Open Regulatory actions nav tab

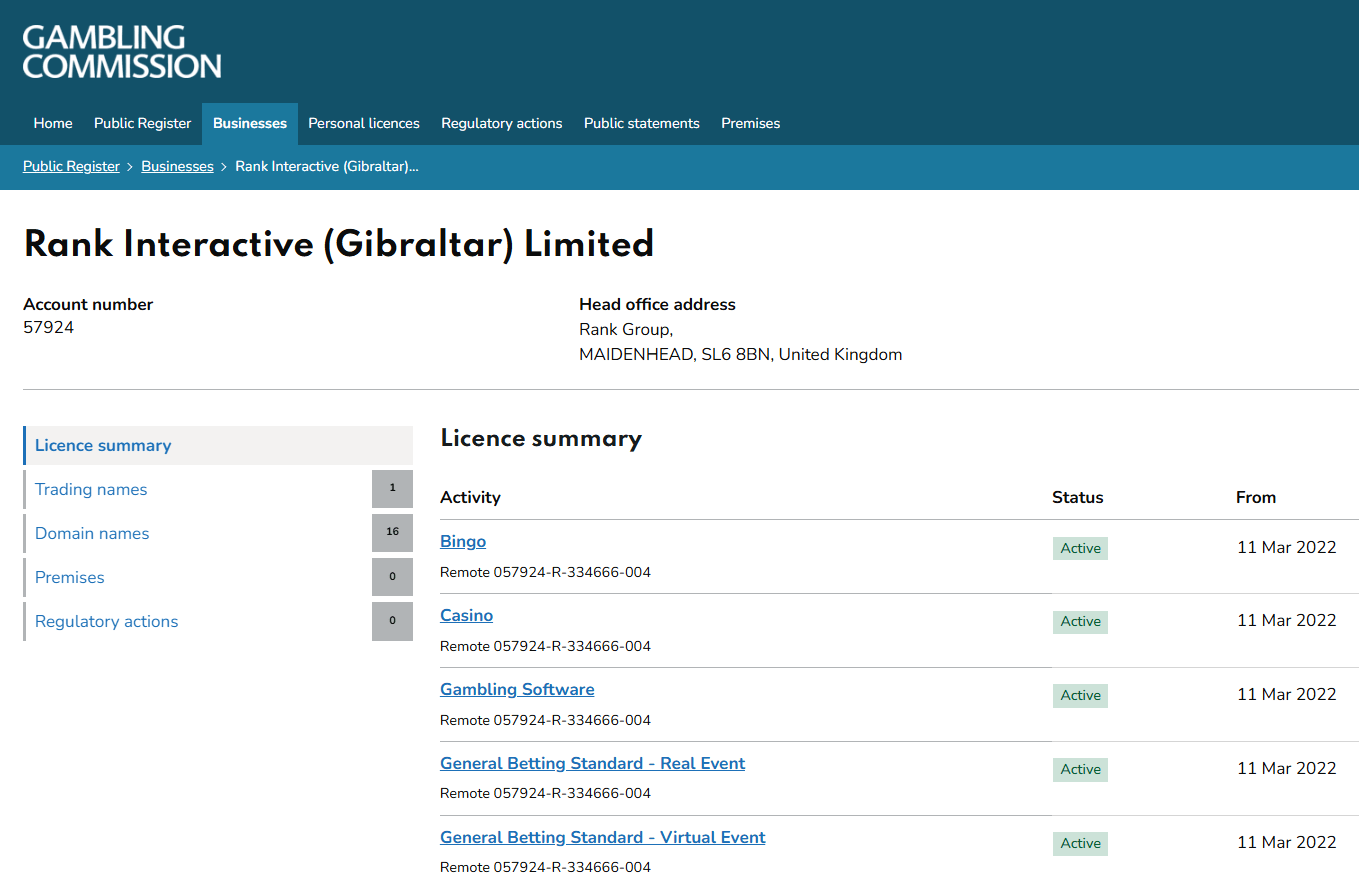502,123
